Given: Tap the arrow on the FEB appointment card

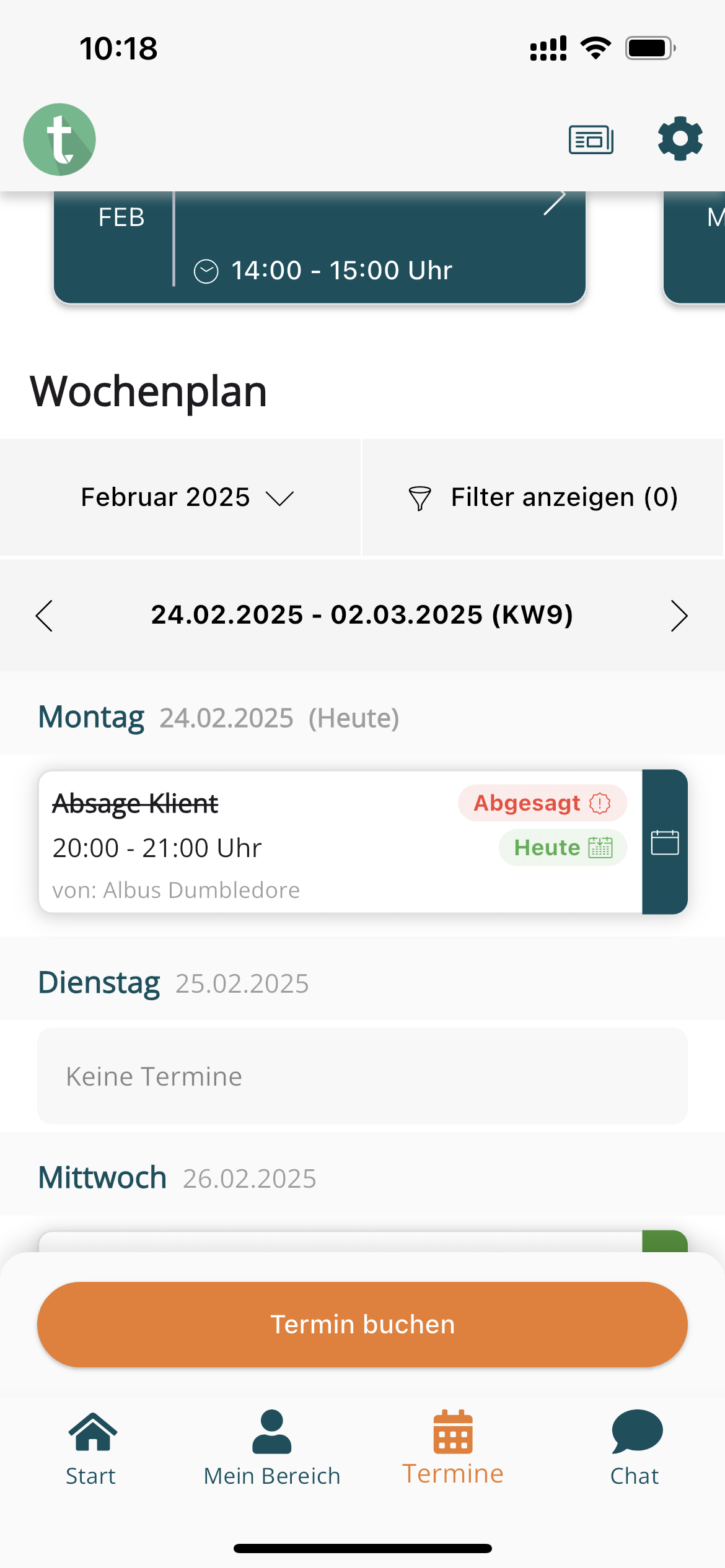Looking at the screenshot, I should 554,203.
